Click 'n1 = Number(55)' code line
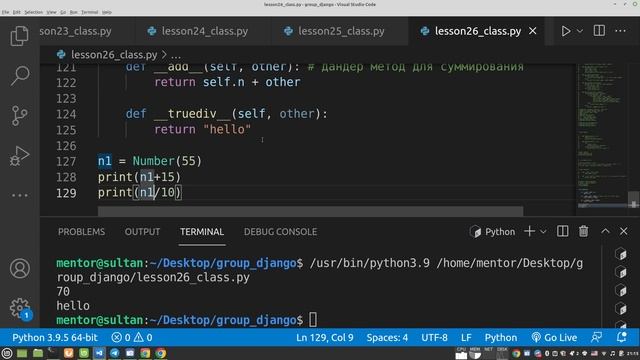Viewport: 640px width, 360px height. click(149, 161)
